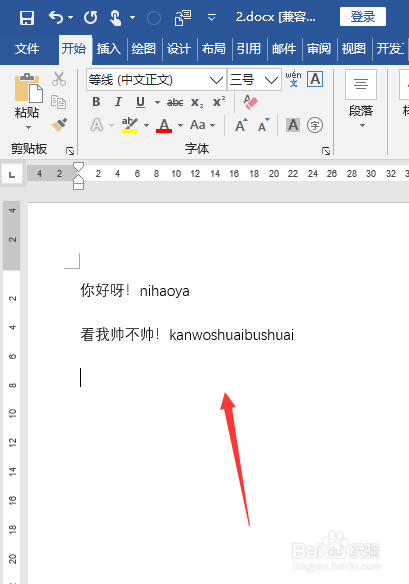Image resolution: width=409 pixels, height=584 pixels.
Task: Click the Chinese text 看我帅不帅
Action: pos(117,334)
